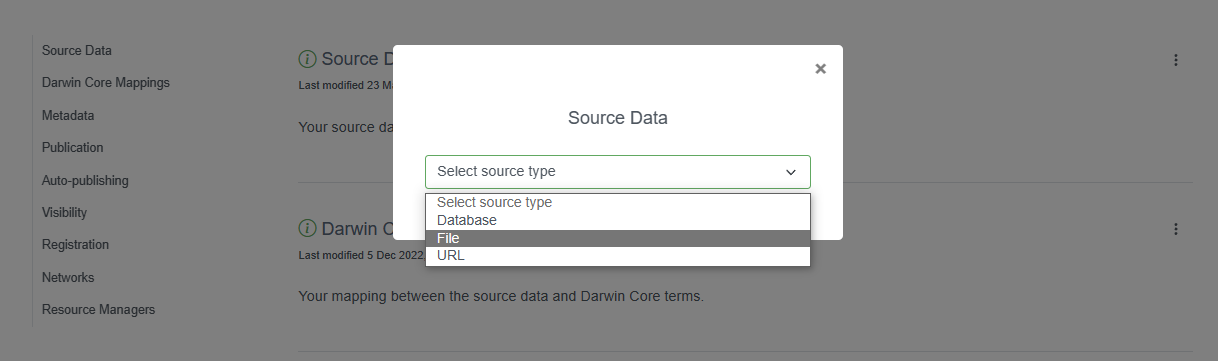Viewport: 1218px width, 361px height.
Task: Choose the URL option in the list
Action: 617,255
